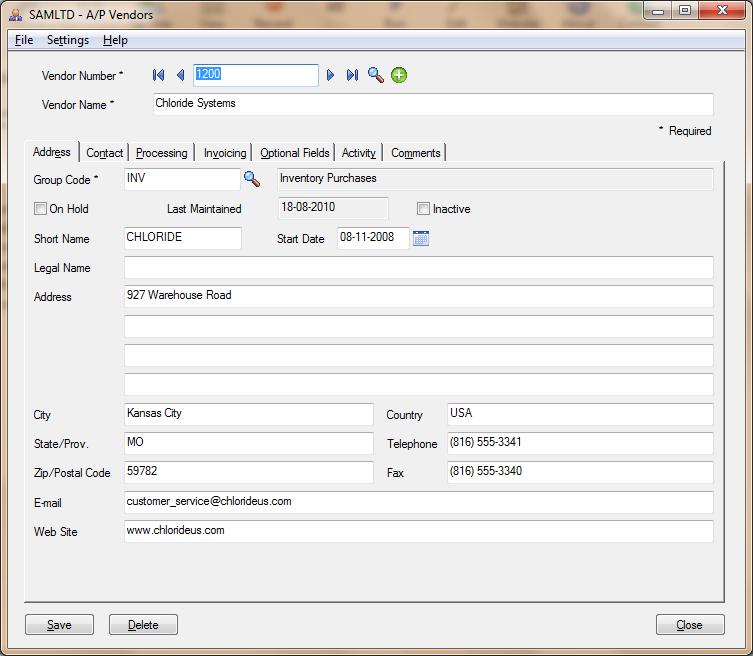Screen dimensions: 753x656
Task: Click the Start Date field
Action: point(373,238)
